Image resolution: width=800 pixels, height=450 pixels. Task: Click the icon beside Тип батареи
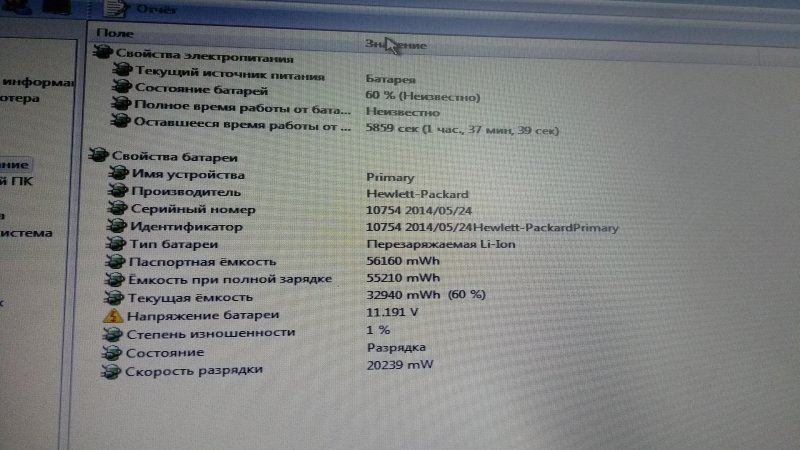point(114,245)
